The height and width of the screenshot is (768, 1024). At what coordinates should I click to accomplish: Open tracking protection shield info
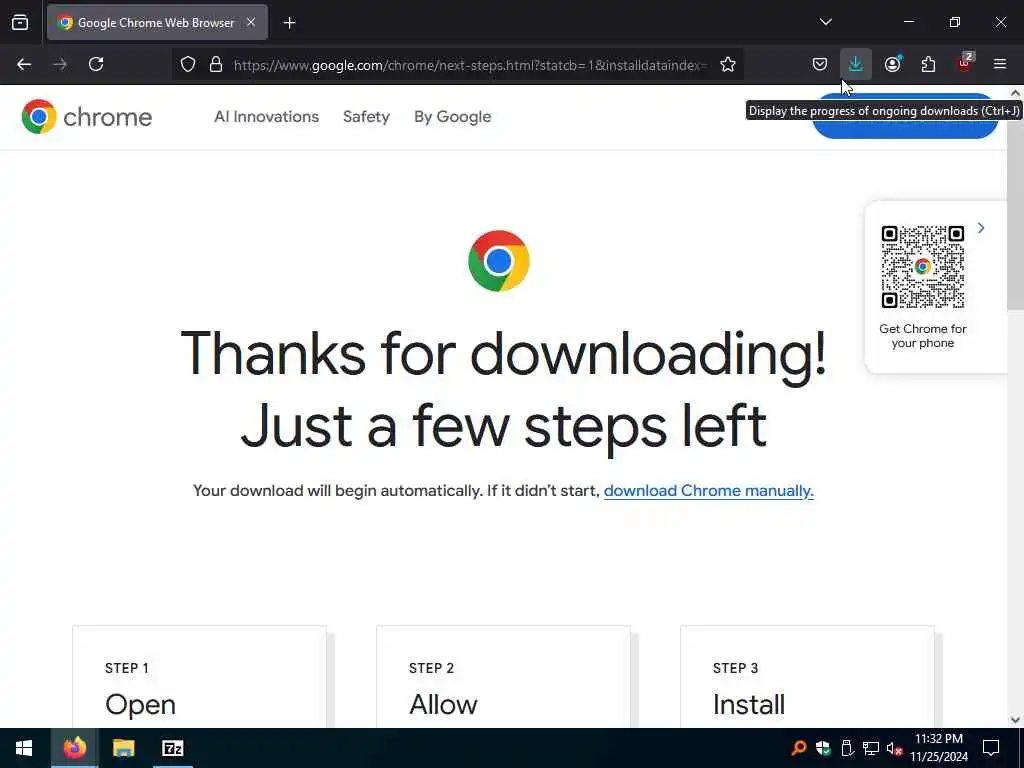coord(188,64)
